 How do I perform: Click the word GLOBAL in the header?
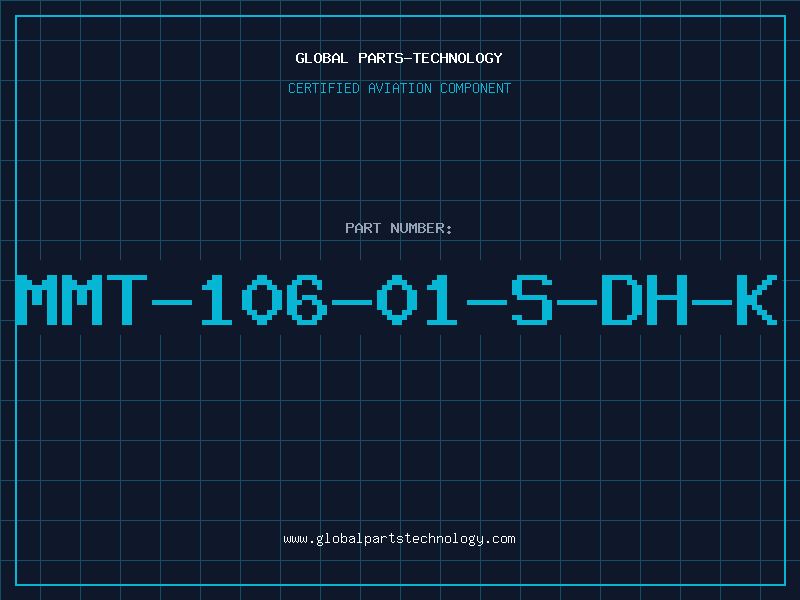(322, 58)
